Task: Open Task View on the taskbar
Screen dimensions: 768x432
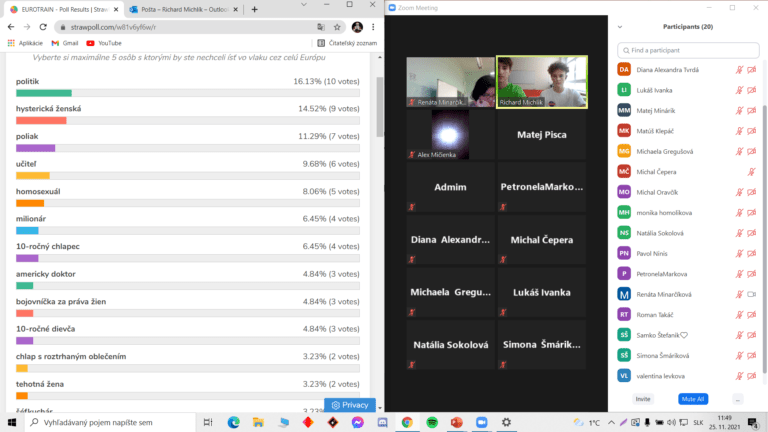Action: tap(208, 422)
